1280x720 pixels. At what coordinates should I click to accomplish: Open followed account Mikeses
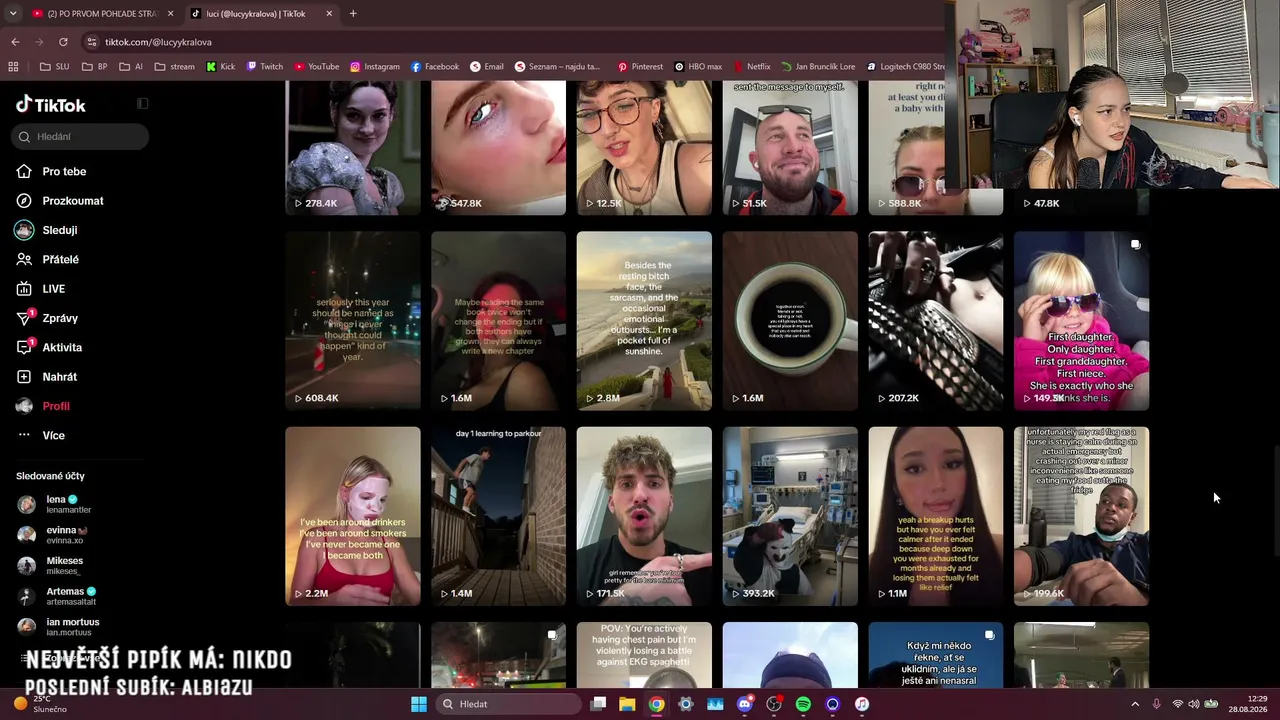[x=50, y=566]
